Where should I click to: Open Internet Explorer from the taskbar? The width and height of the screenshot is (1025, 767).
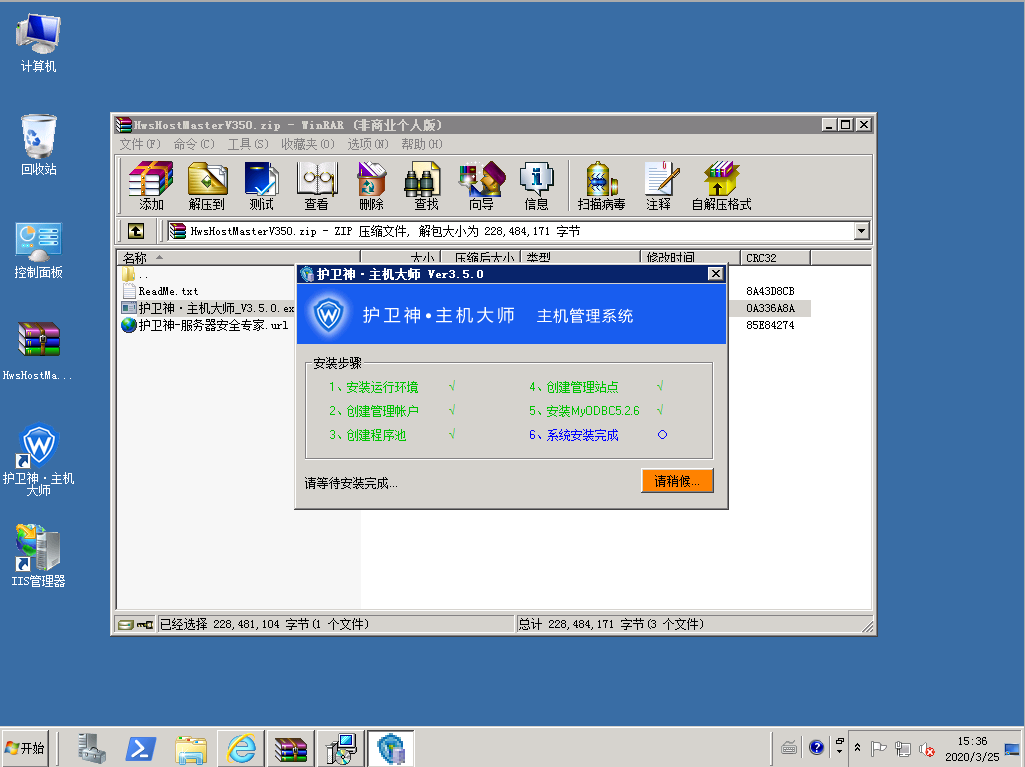[241, 748]
